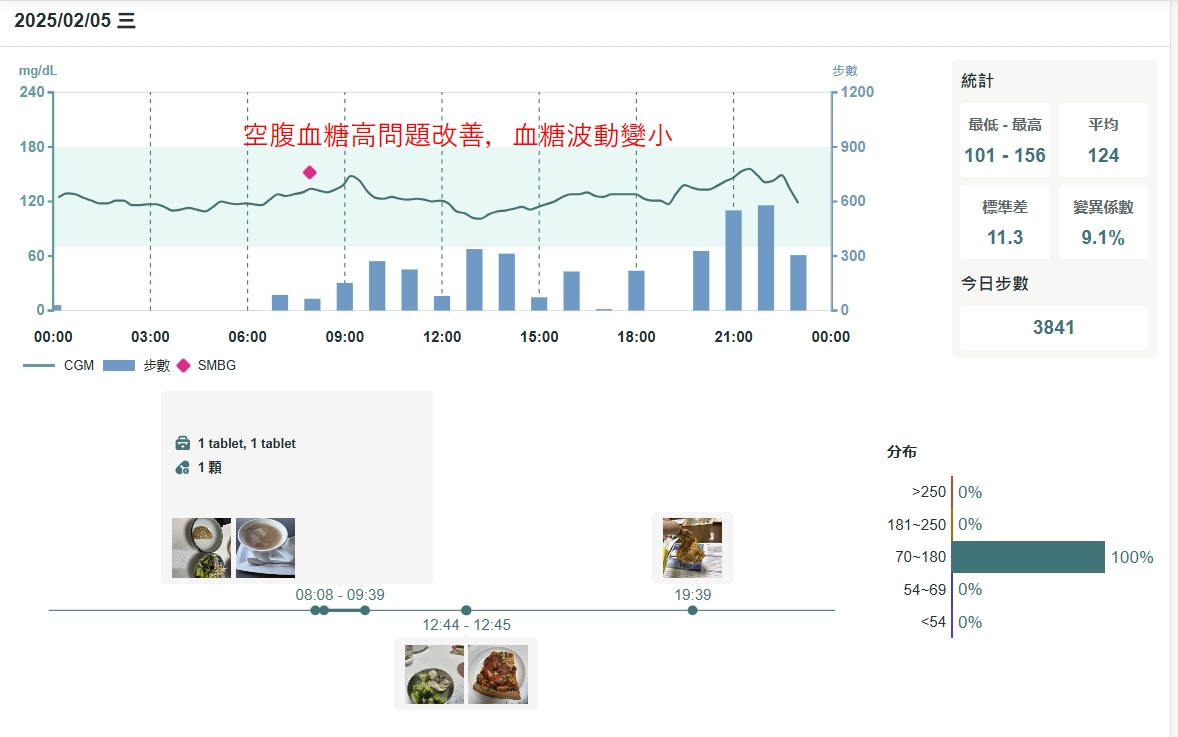Open the breakfast coffee cup photo
This screenshot has width=1178, height=737.
click(x=265, y=548)
